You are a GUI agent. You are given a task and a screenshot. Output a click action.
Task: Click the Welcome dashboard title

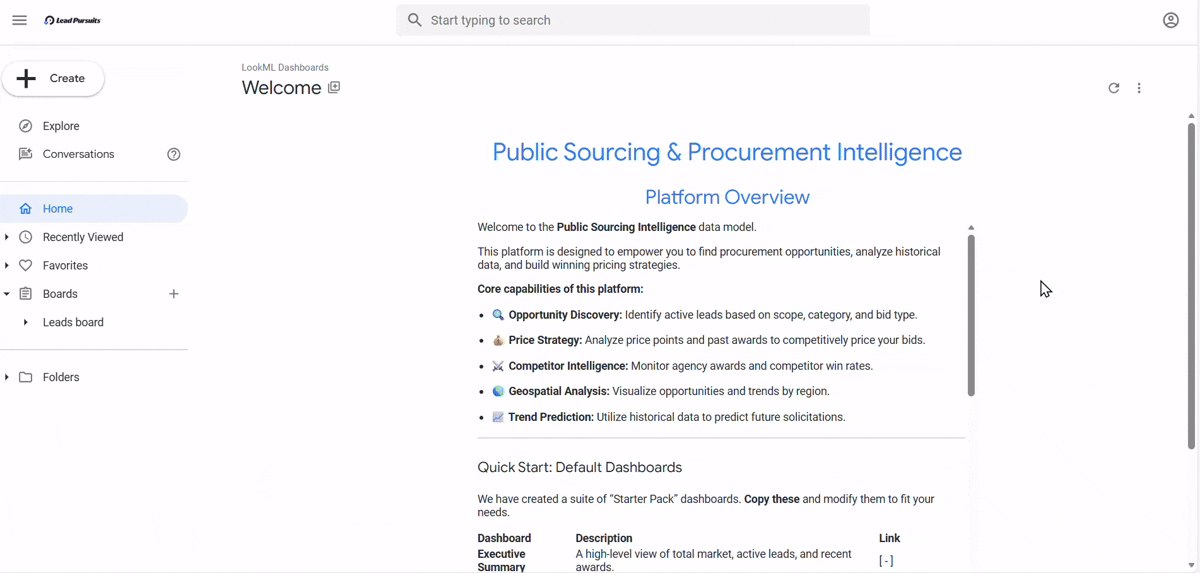(x=281, y=88)
